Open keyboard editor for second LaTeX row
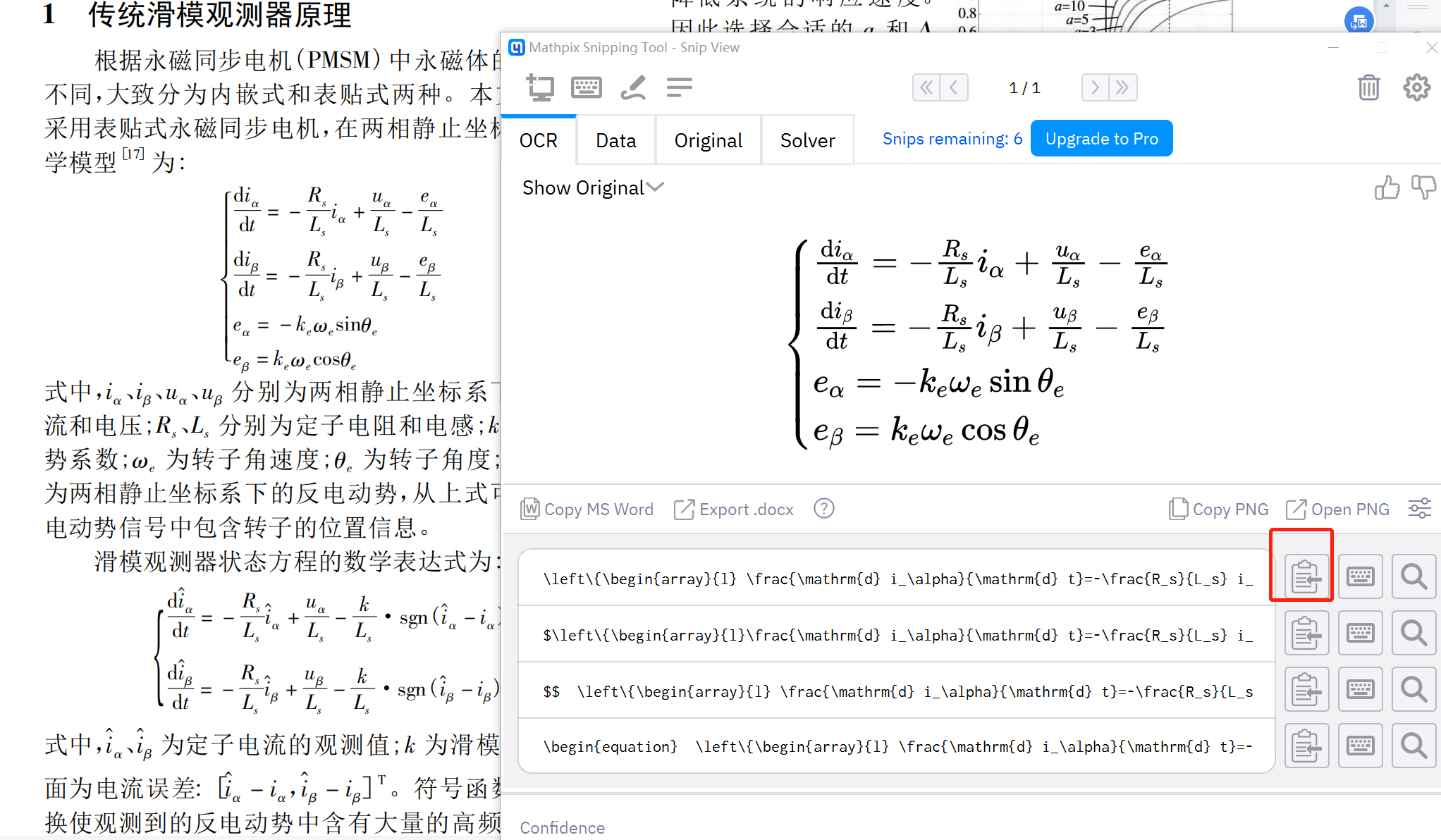 (x=1360, y=633)
